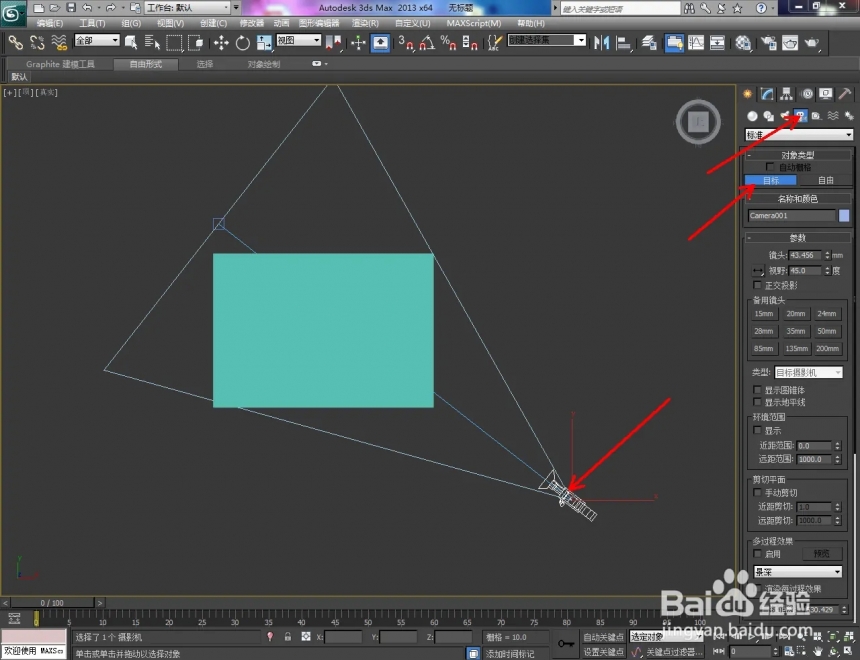
Task: Activate the Select and Rotate tool
Action: click(x=242, y=42)
